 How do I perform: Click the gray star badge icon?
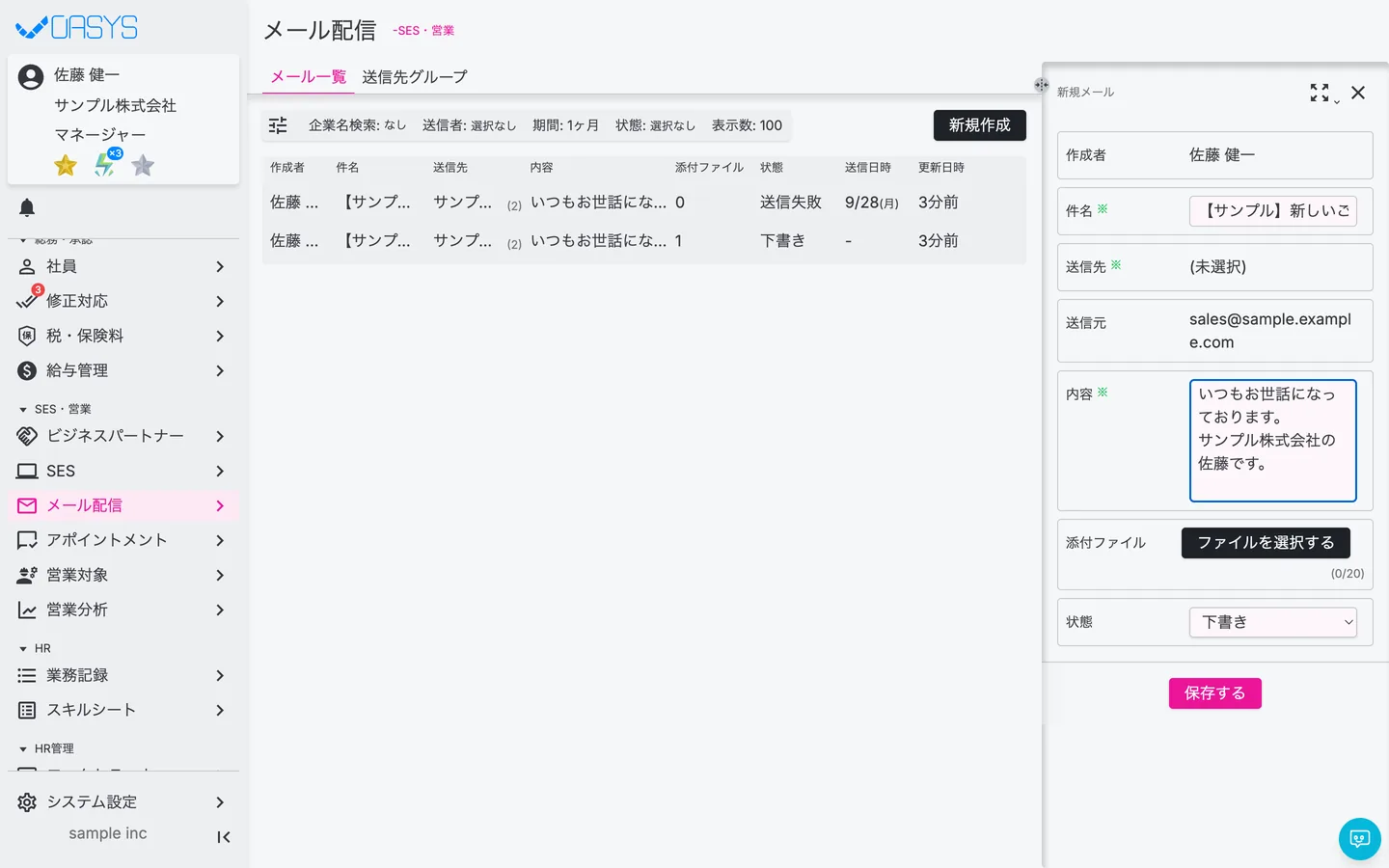coord(143,166)
